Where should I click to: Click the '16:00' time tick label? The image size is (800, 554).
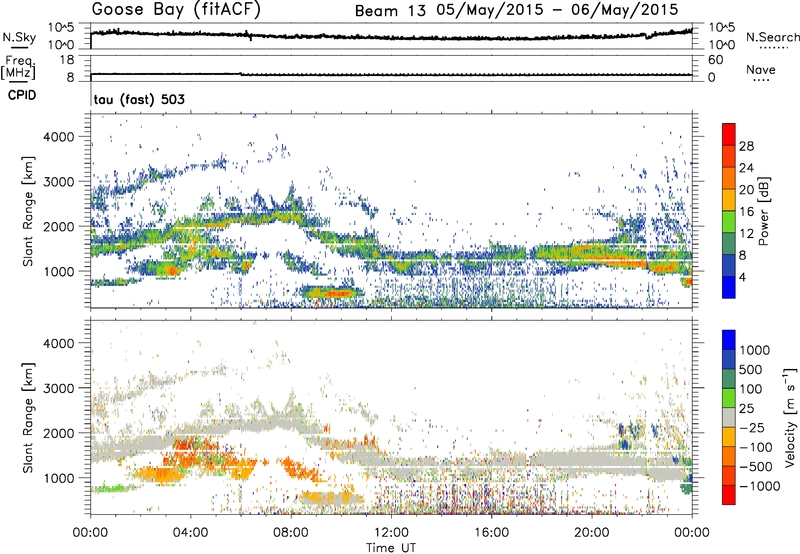pos(491,533)
